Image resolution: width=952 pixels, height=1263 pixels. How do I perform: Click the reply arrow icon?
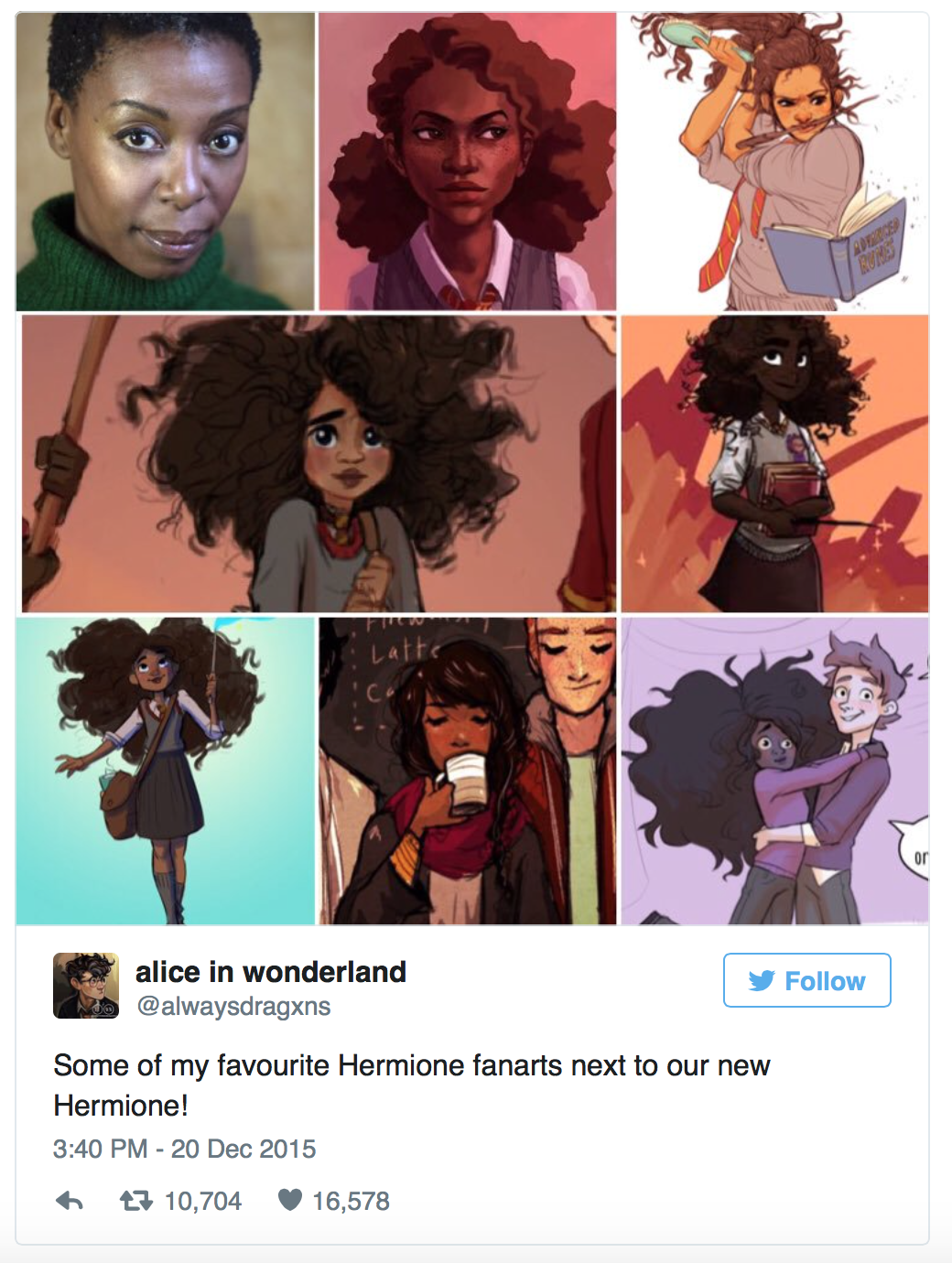[70, 1201]
